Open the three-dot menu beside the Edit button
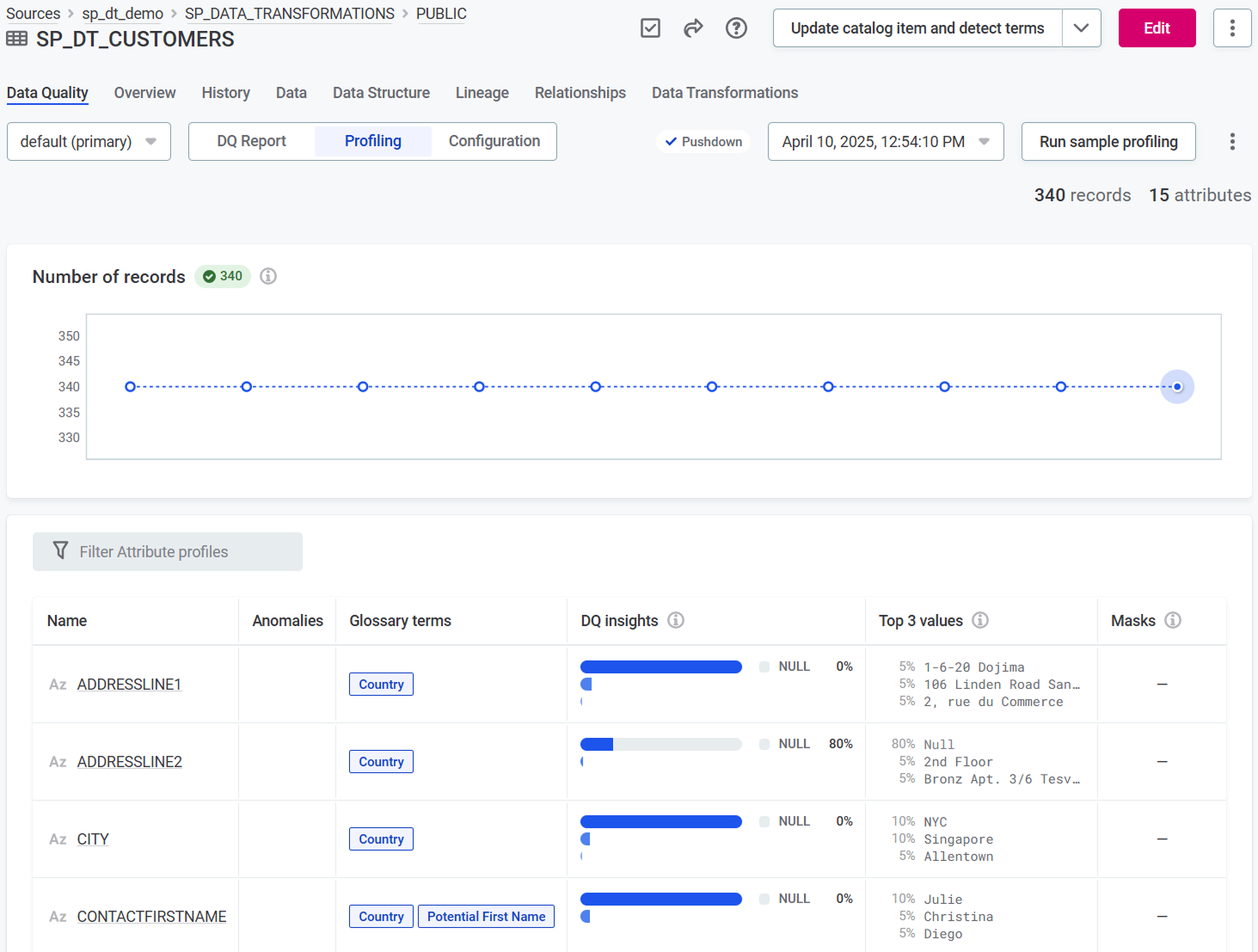The image size is (1258, 952). click(x=1232, y=28)
